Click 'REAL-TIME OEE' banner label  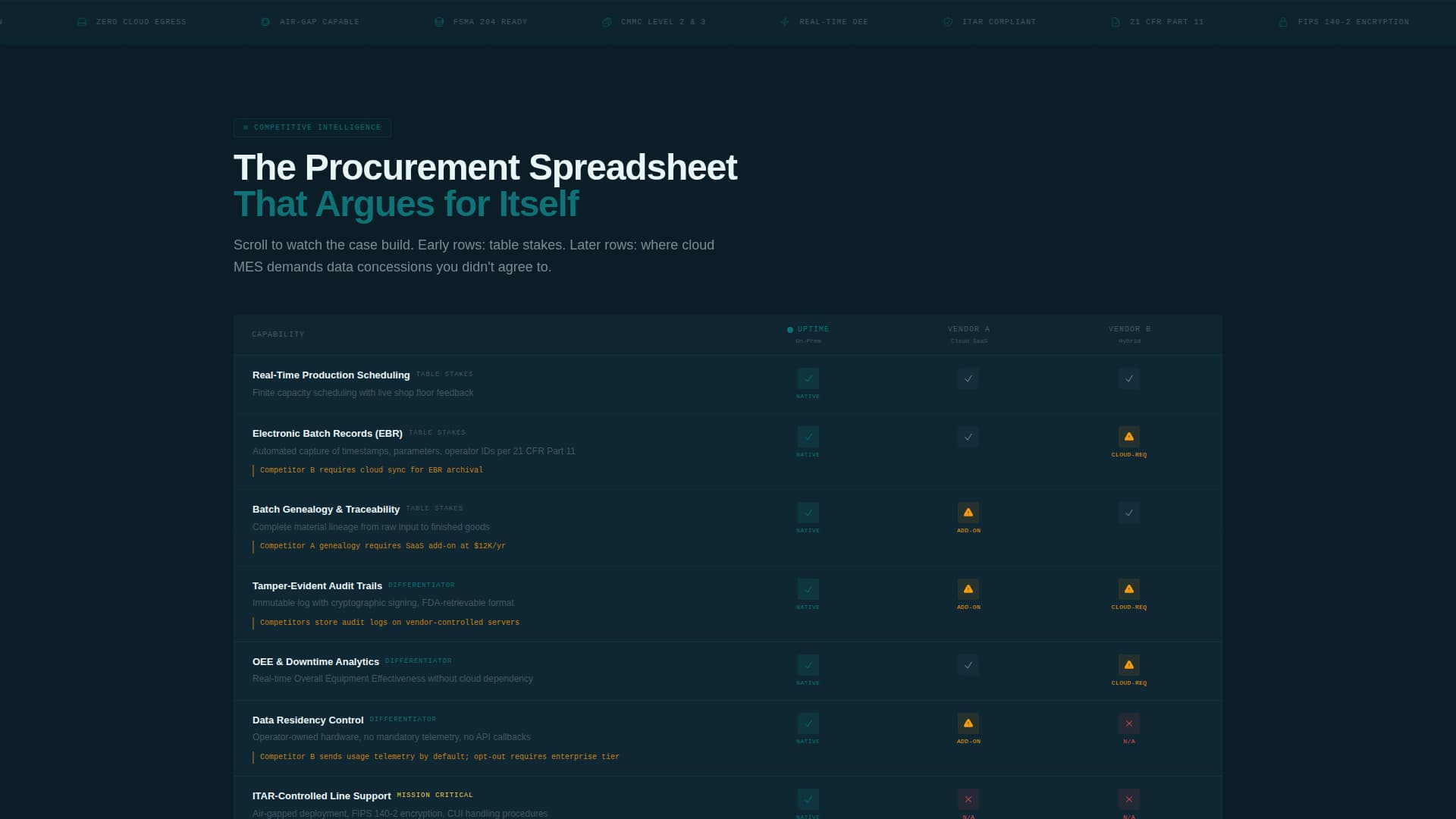tap(833, 22)
